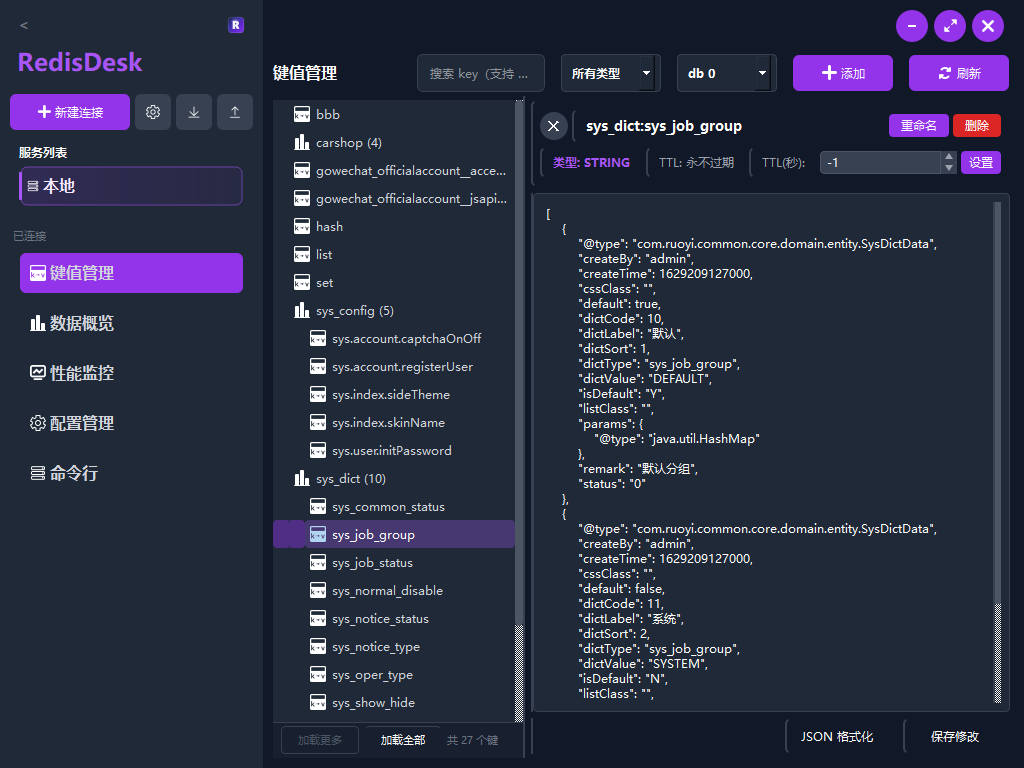The image size is (1024, 768).
Task: Click the download import icon button
Action: click(194, 112)
